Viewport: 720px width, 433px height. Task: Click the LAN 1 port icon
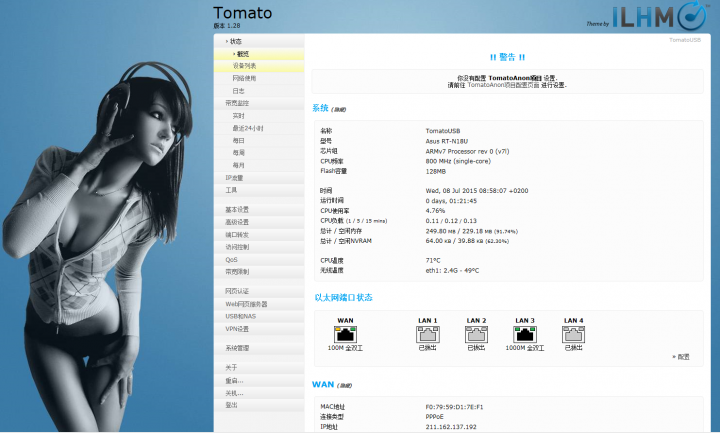[428, 334]
